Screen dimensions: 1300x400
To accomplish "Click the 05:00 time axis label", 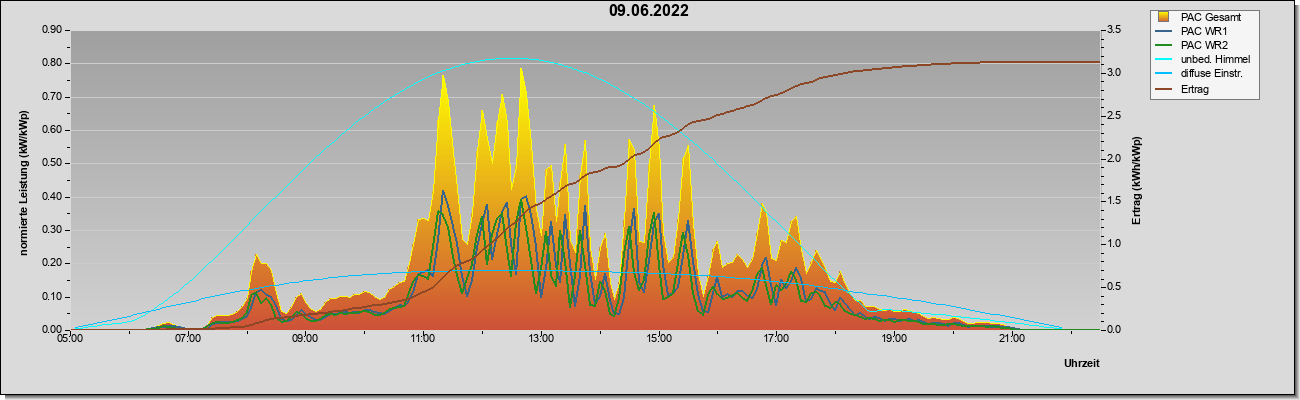I will pos(70,339).
